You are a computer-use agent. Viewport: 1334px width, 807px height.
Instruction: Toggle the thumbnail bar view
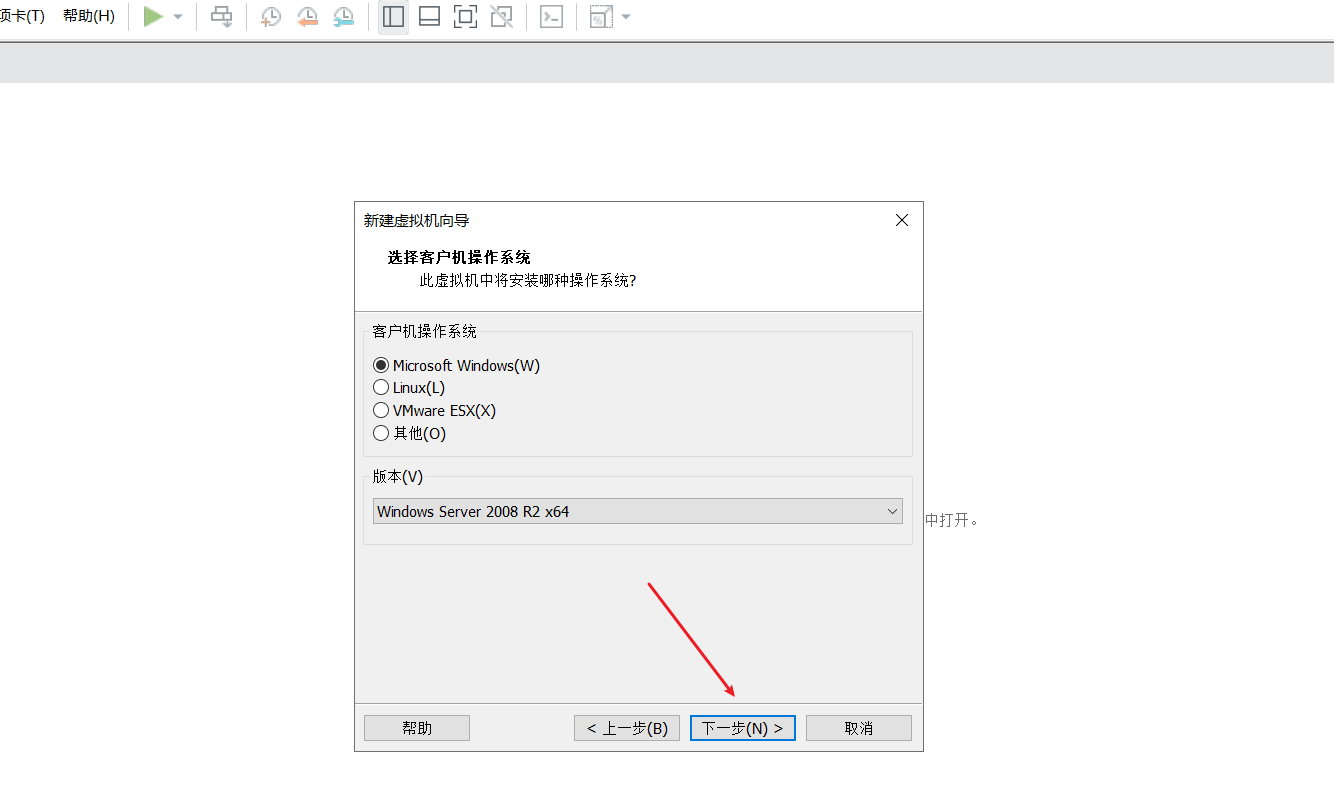429,16
